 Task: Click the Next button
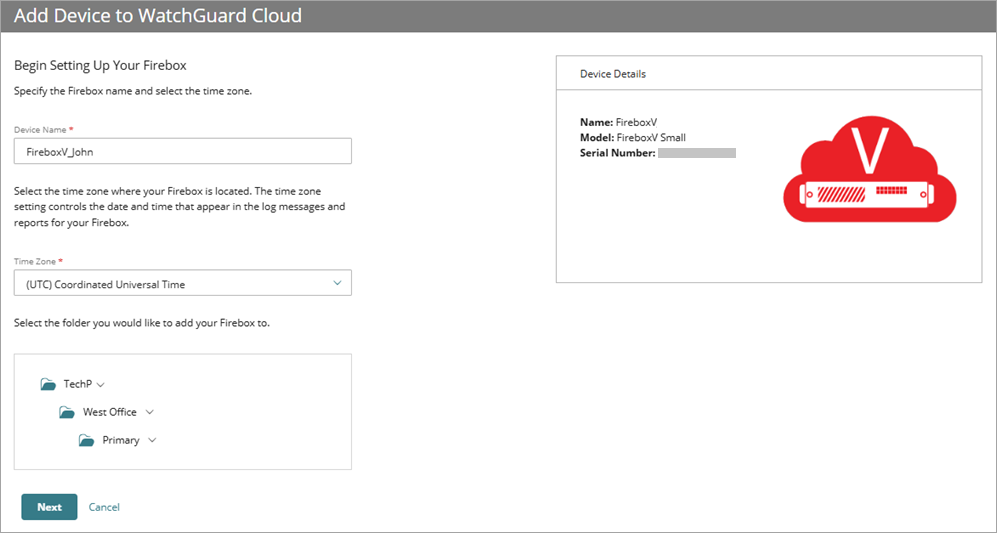[49, 507]
